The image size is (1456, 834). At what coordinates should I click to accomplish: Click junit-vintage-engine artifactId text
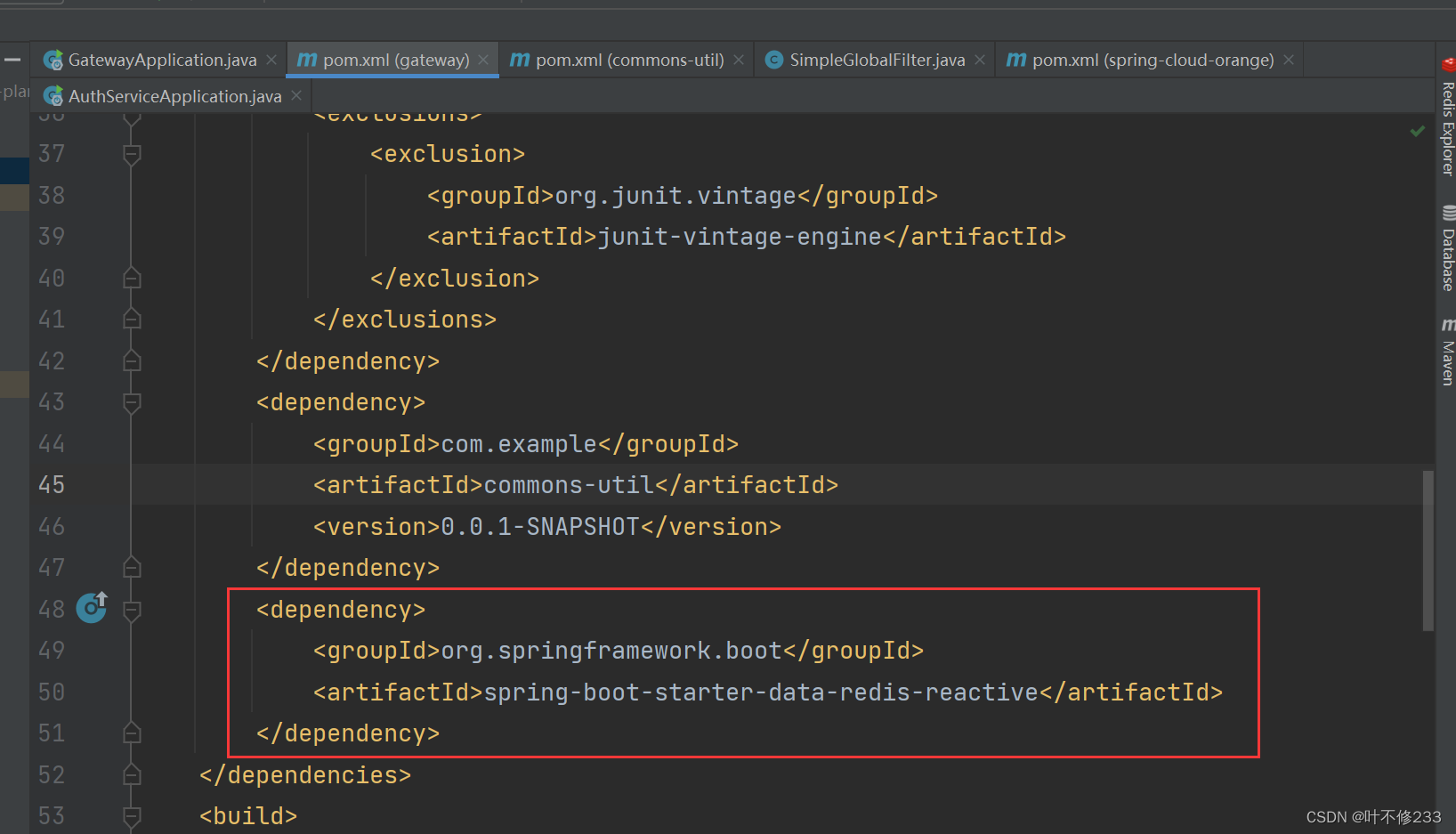740,237
